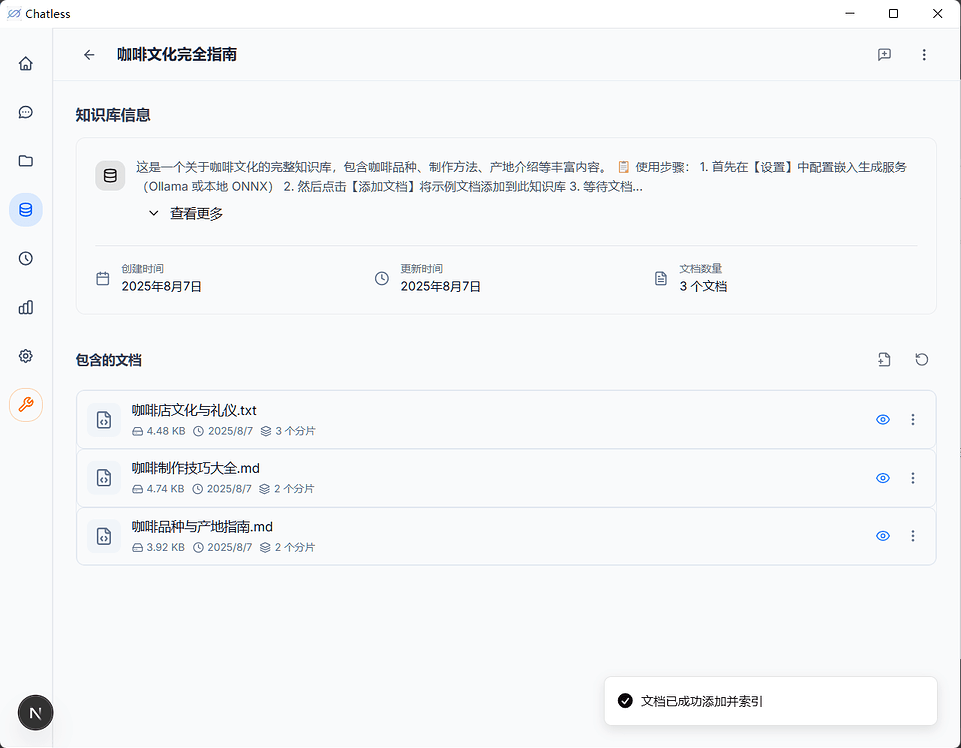961x748 pixels.
Task: Open the Home icon in sidebar
Action: [25, 63]
